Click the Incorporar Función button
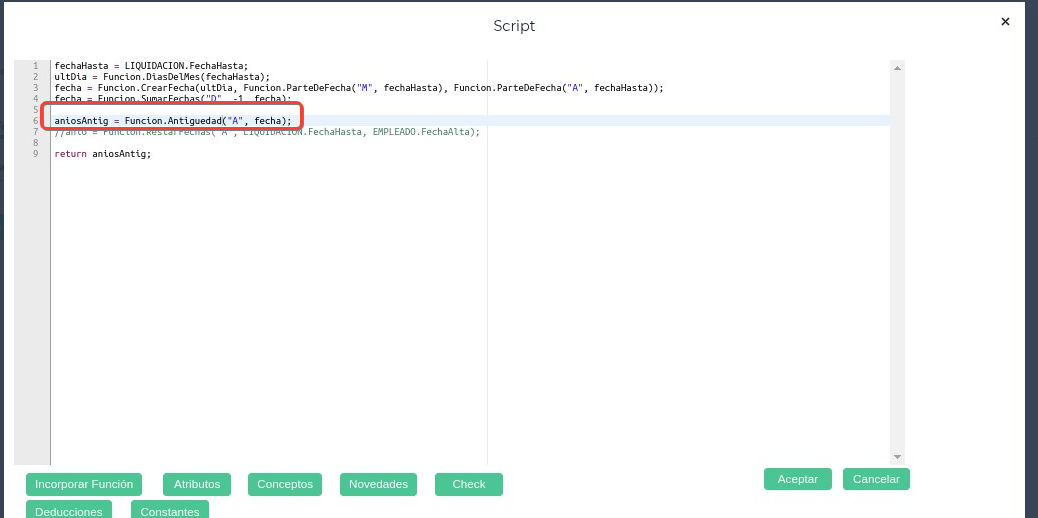 (x=84, y=484)
